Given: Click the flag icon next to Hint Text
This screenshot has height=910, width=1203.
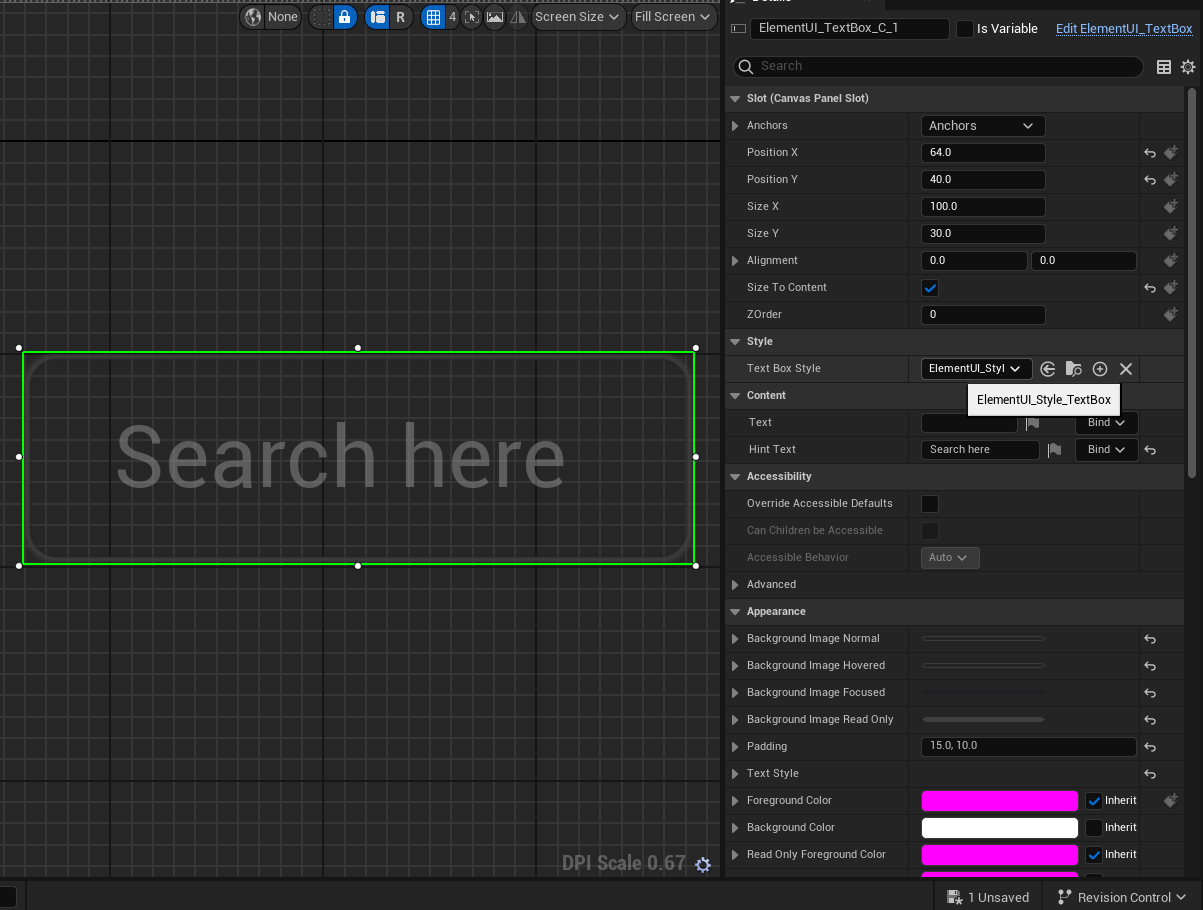Looking at the screenshot, I should pyautogui.click(x=1054, y=450).
